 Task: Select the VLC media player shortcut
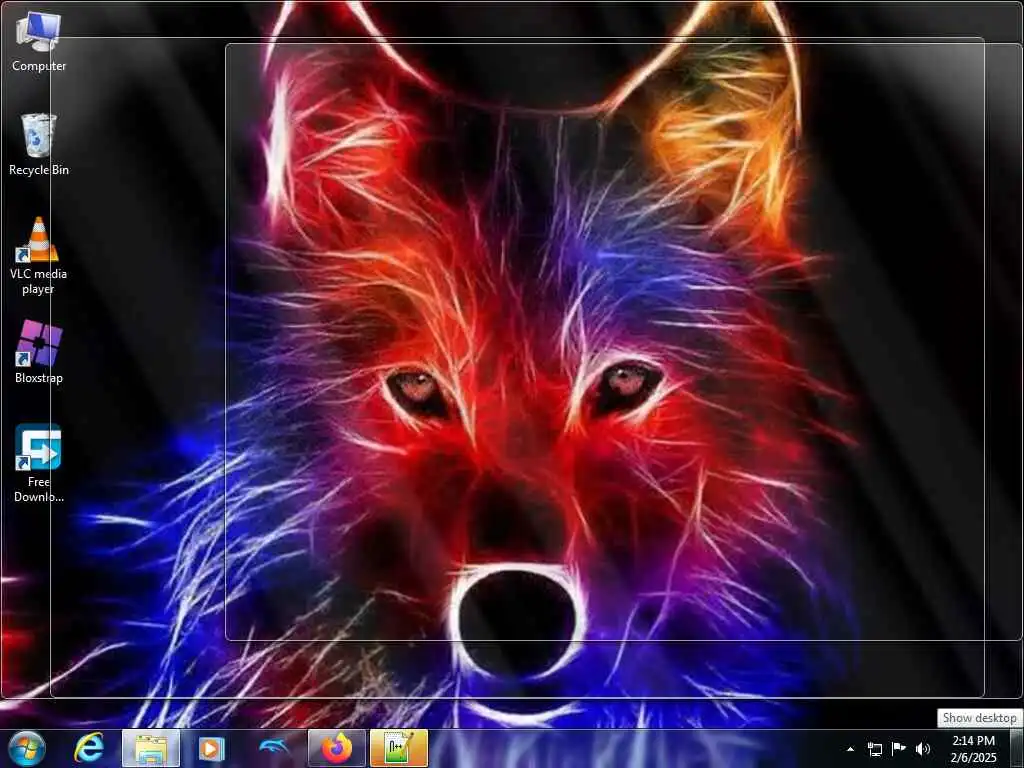[39, 255]
